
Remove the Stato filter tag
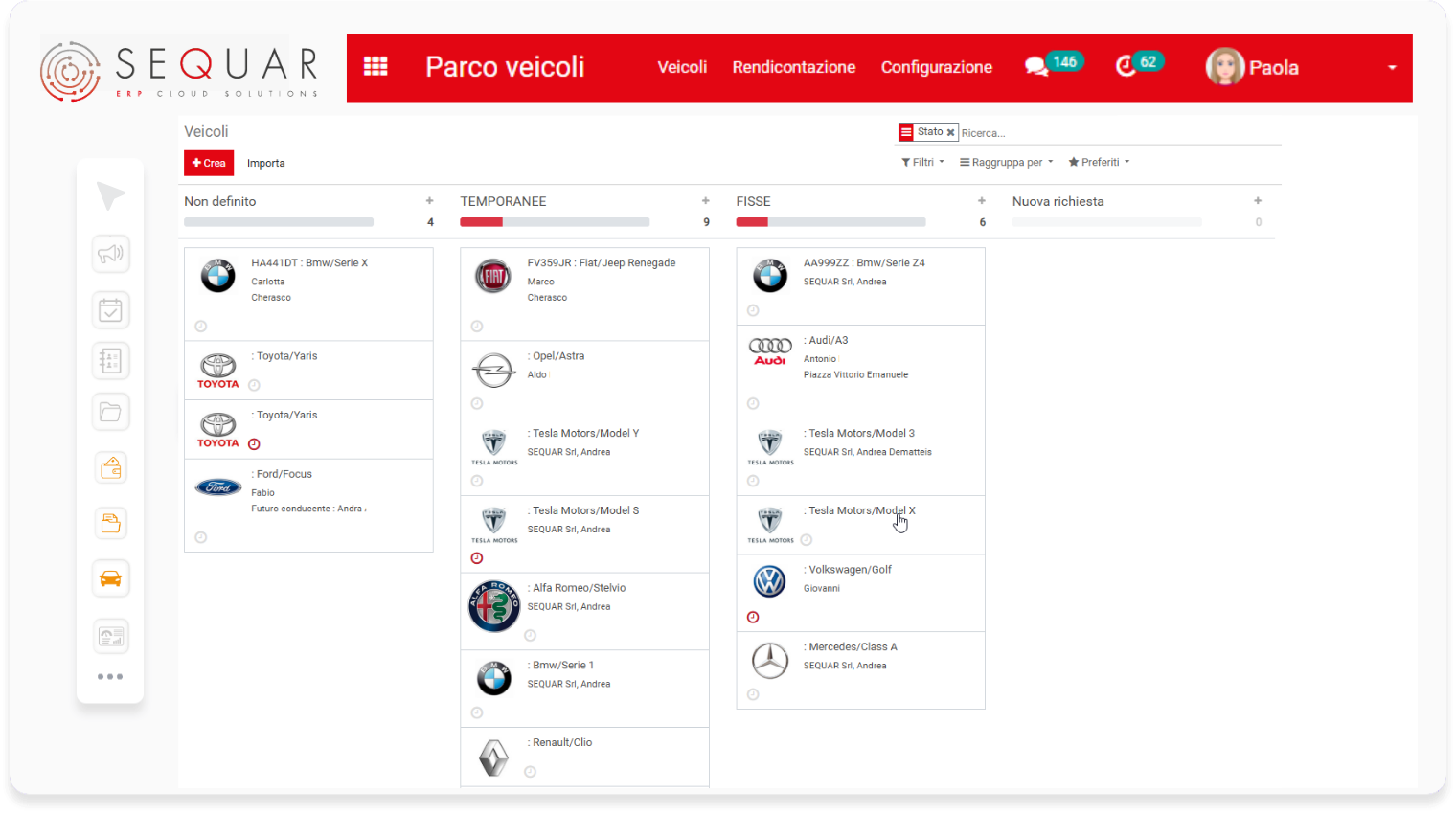[x=950, y=133]
